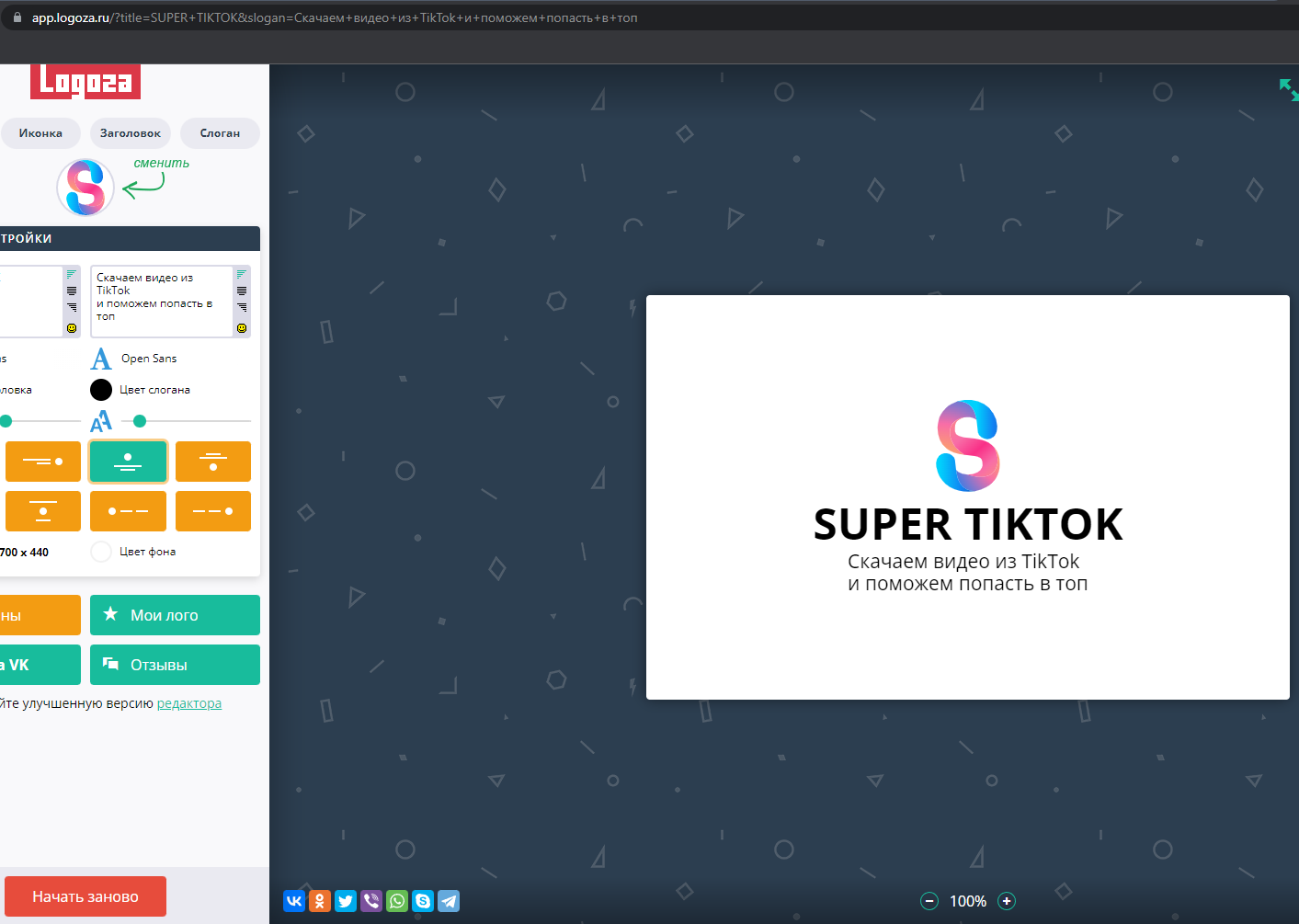Image resolution: width=1299 pixels, height=924 pixels.
Task: Choose icon-left-of-text layout option
Action: (128, 511)
